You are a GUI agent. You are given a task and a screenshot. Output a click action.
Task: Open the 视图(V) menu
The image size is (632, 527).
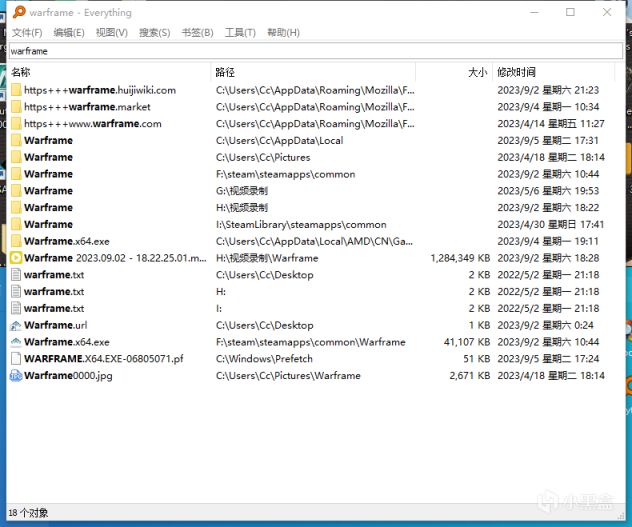coord(112,33)
